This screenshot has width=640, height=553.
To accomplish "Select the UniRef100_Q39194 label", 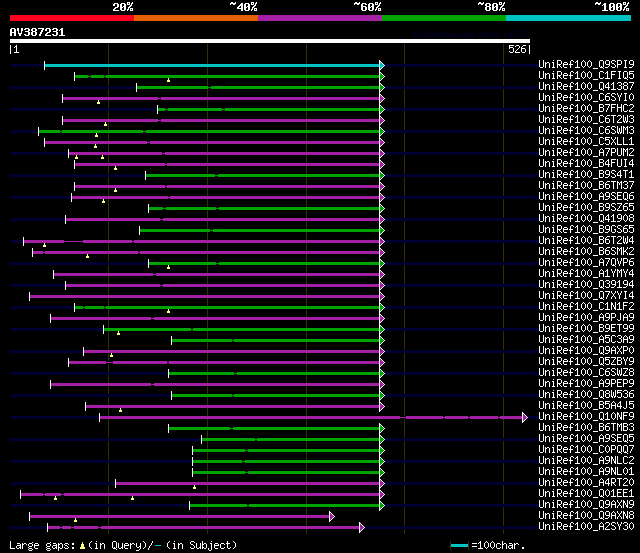I will click(586, 284).
